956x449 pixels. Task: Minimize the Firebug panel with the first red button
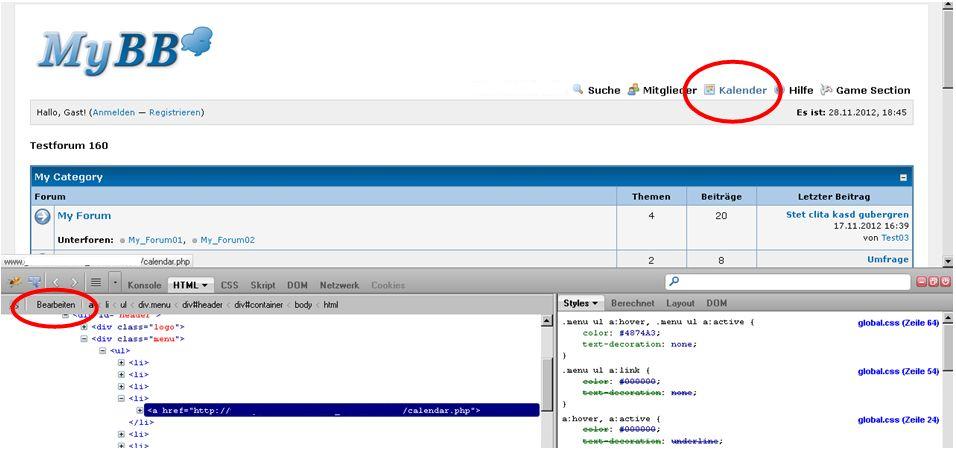(x=922, y=282)
